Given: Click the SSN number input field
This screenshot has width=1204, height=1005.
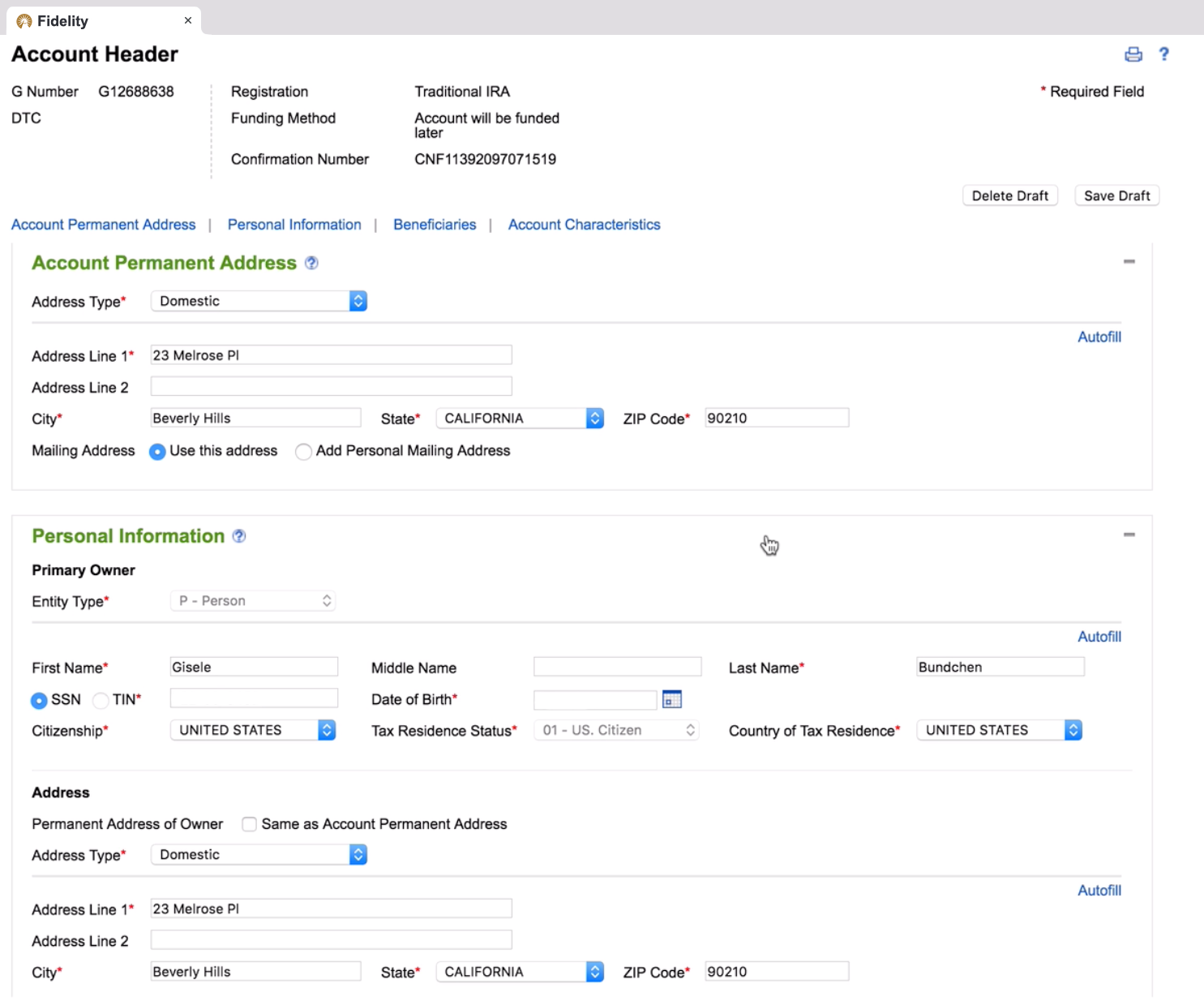Looking at the screenshot, I should tap(254, 698).
